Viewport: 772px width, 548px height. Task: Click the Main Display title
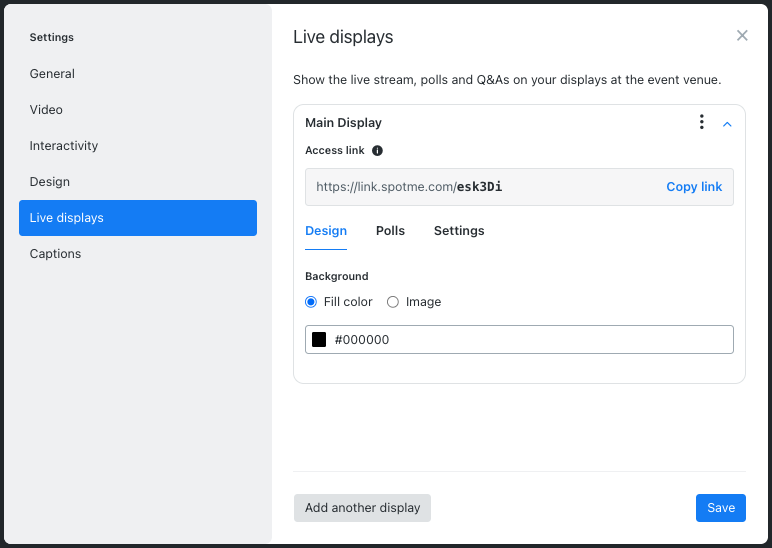coord(343,123)
